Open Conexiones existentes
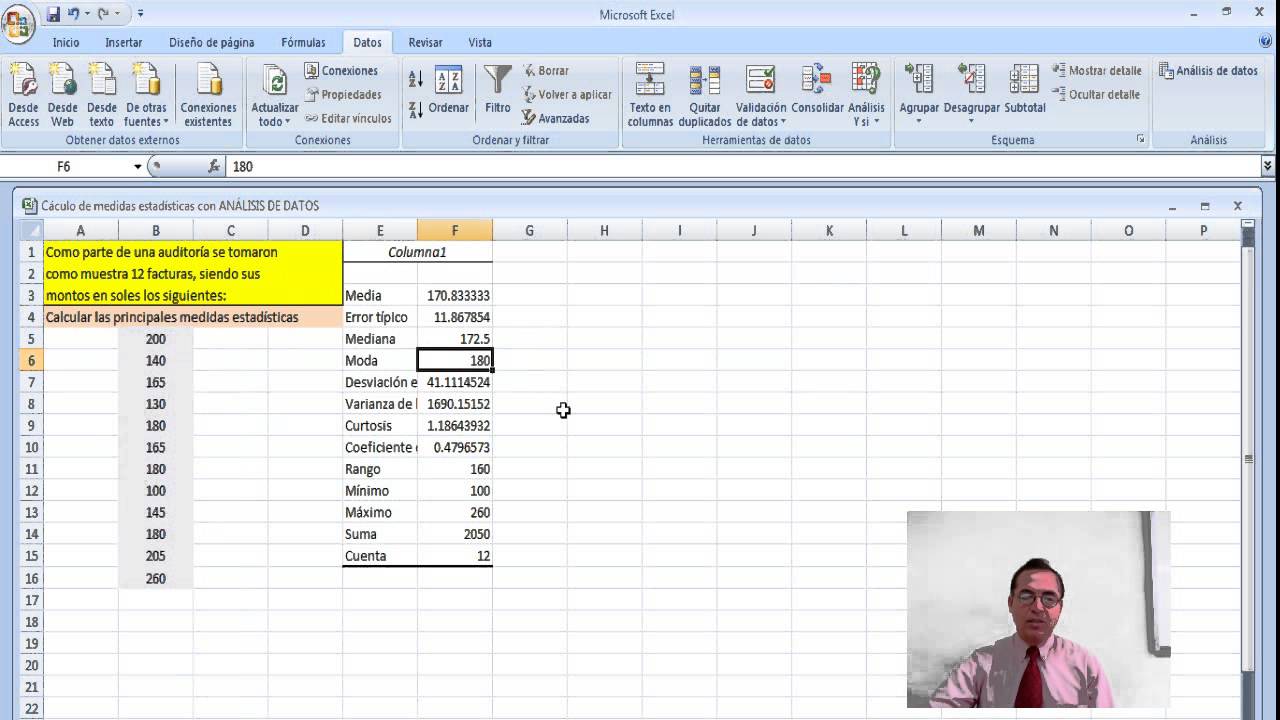Viewport: 1280px width, 720px height. [208, 95]
